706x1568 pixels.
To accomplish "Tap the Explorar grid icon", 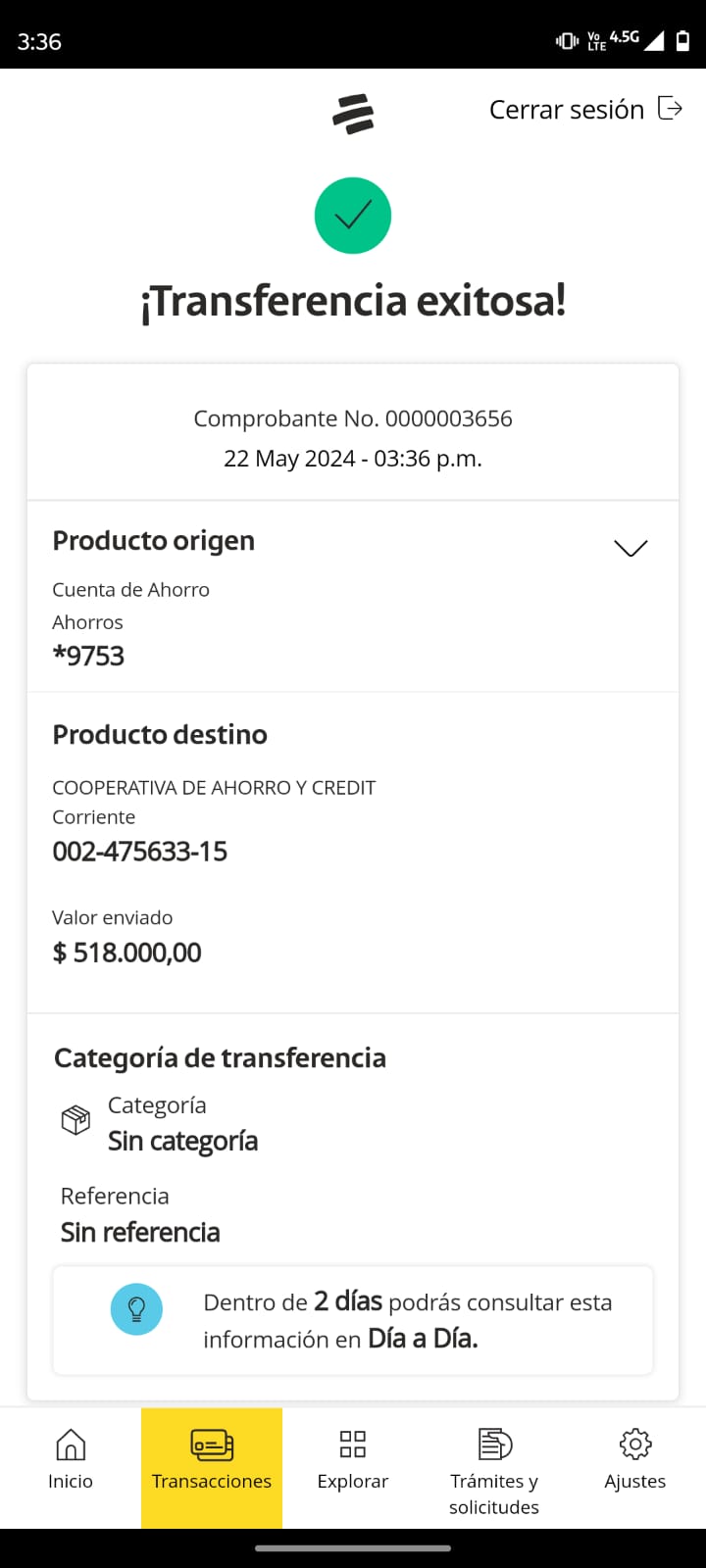I will click(353, 1445).
